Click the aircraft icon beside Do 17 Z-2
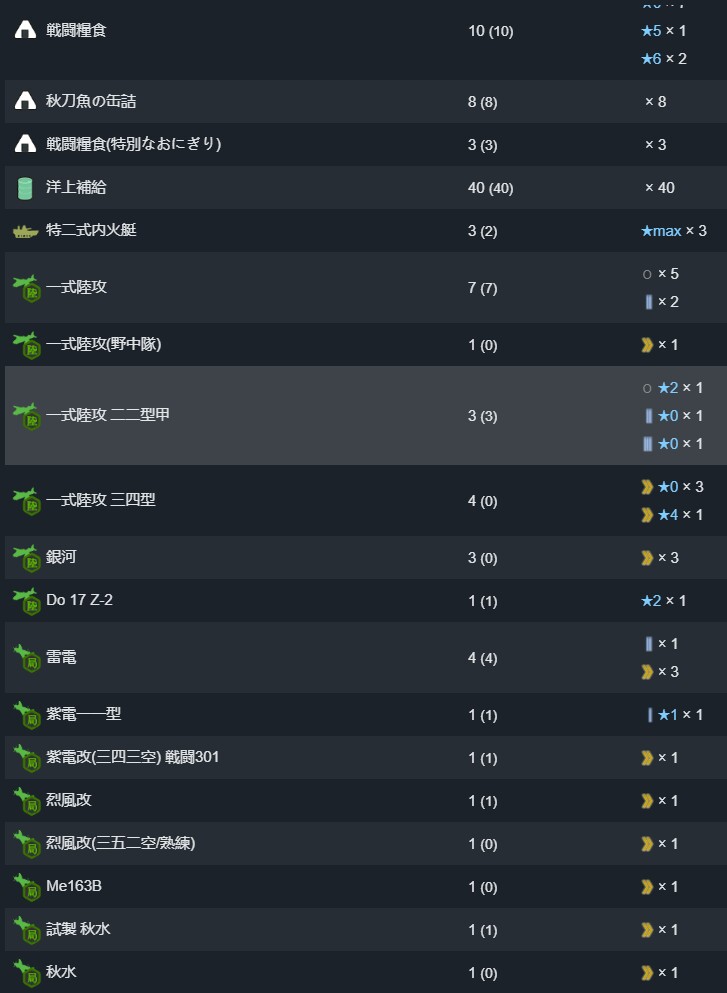This screenshot has height=993, width=727. [x=27, y=602]
